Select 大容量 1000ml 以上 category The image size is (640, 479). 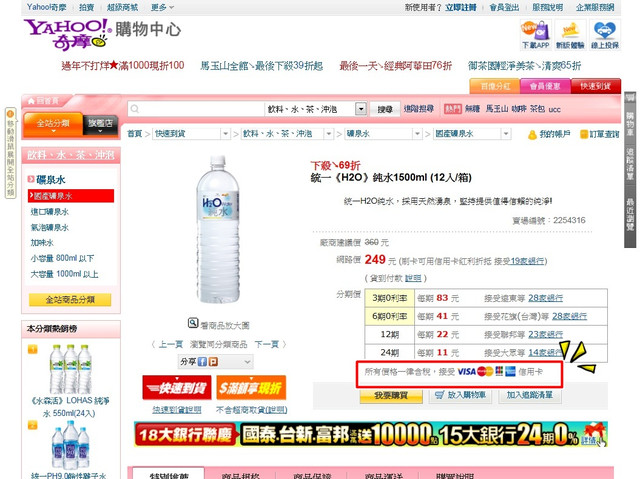(x=64, y=274)
